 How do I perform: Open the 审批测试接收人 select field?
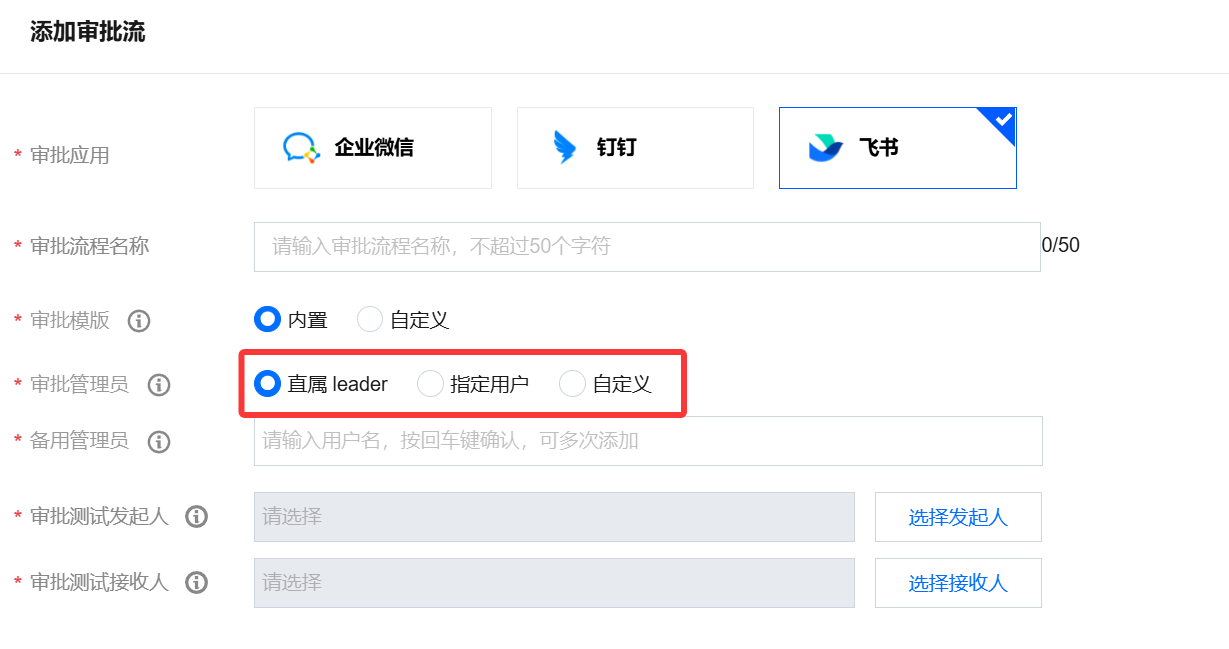554,583
